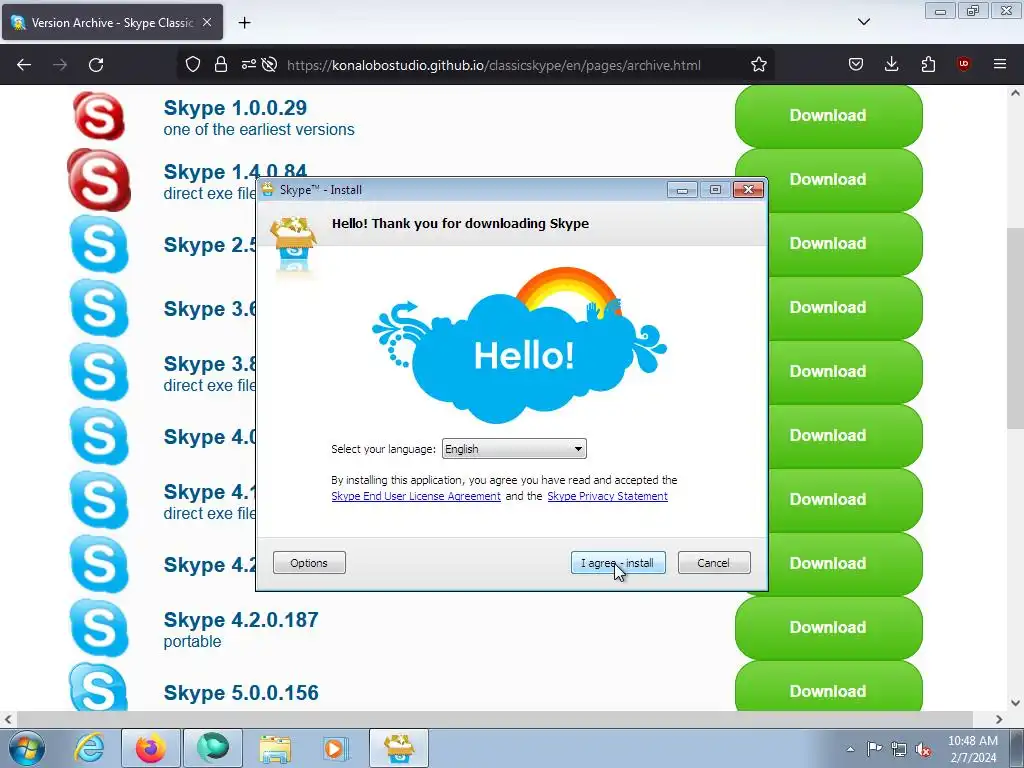The width and height of the screenshot is (1024, 768).
Task: Click the autoplay blocked icon in the address bar
Action: [x=269, y=64]
